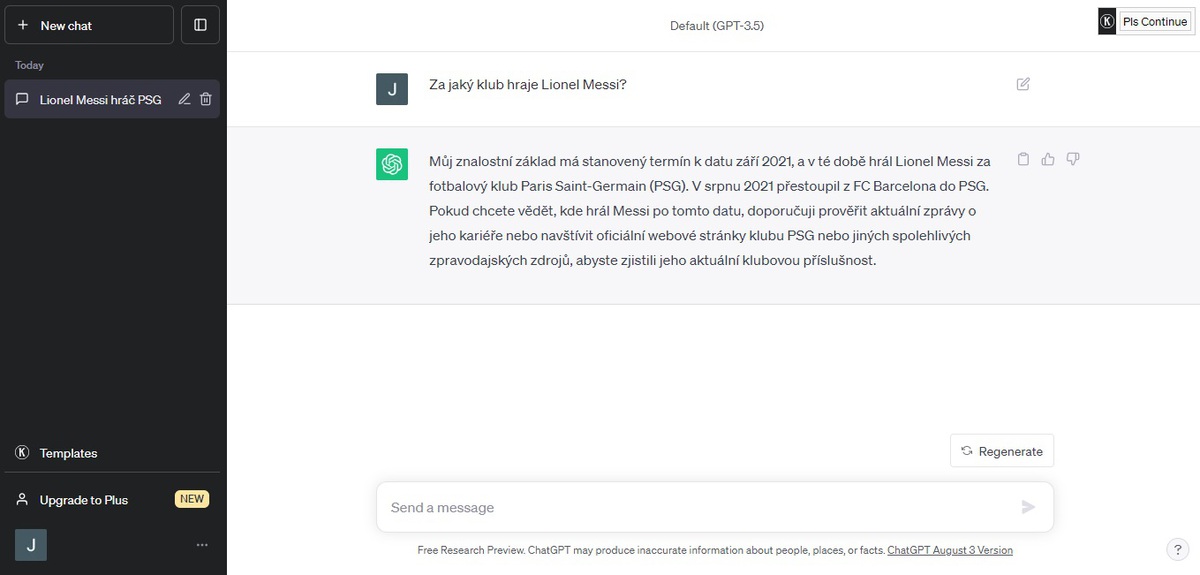Focus the Send a message field
The width and height of the screenshot is (1200, 575).
(700, 507)
